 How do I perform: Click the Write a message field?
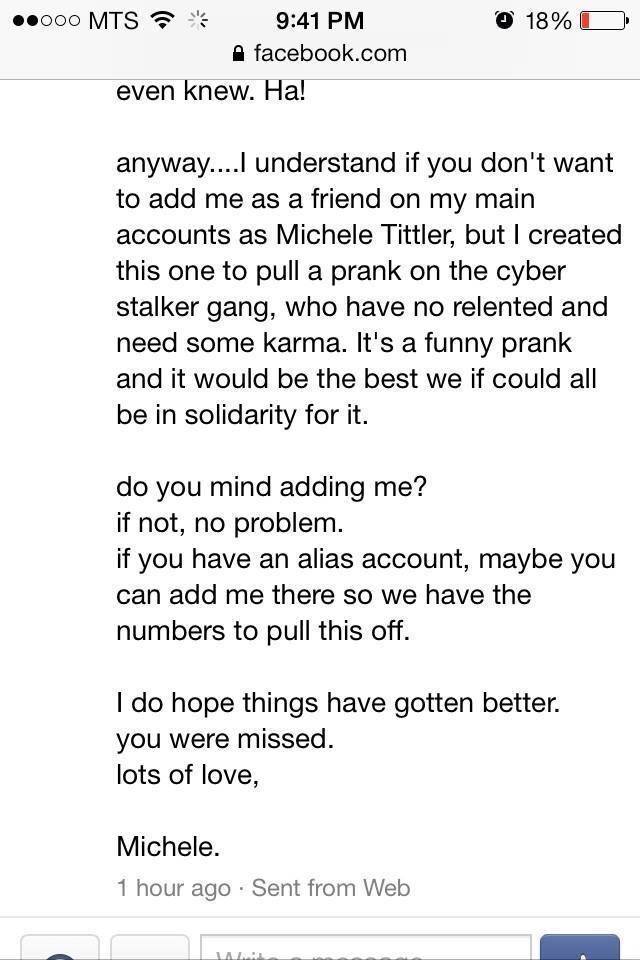tap(365, 948)
